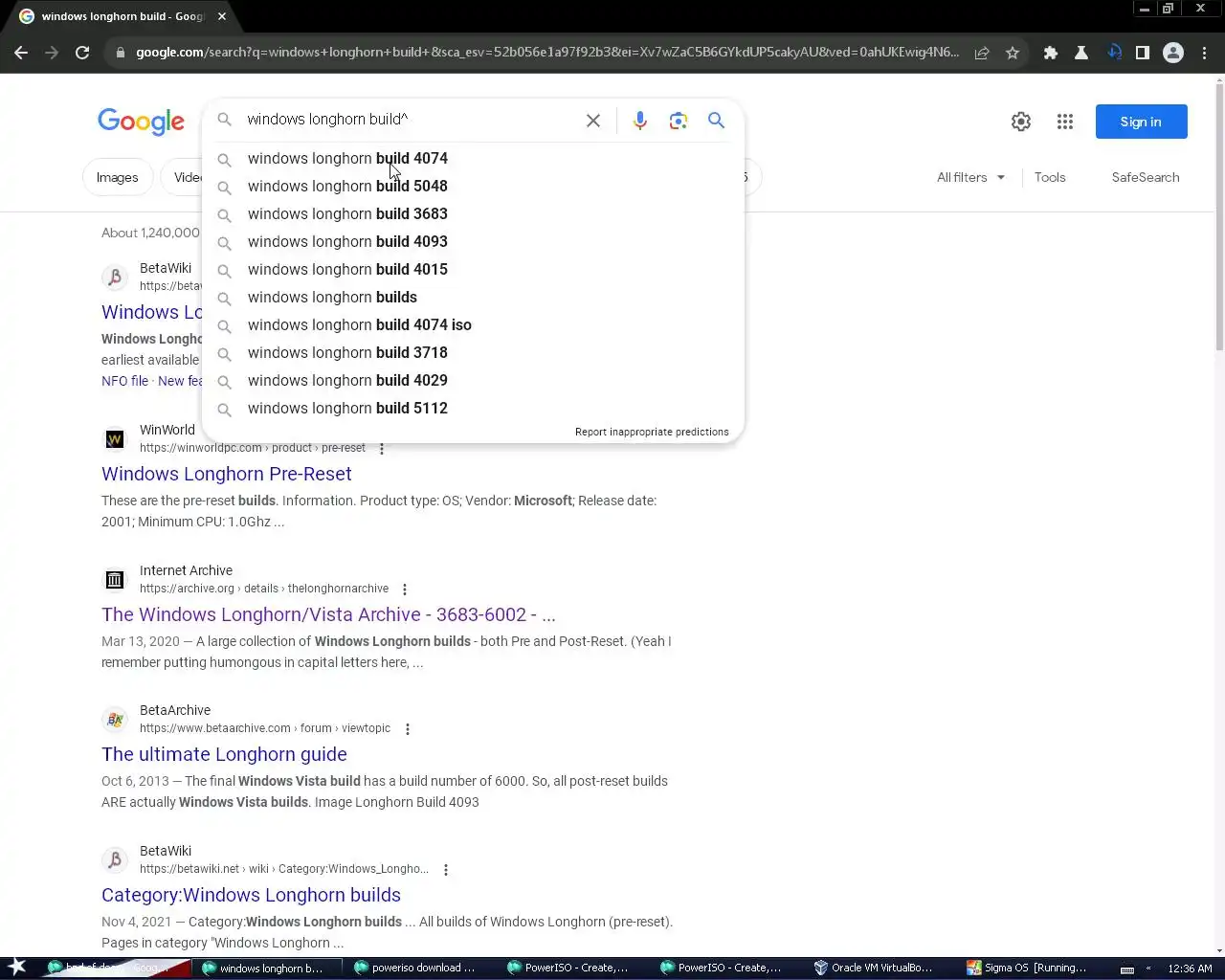The image size is (1225, 980).
Task: Open Search by image camera icon
Action: click(679, 121)
